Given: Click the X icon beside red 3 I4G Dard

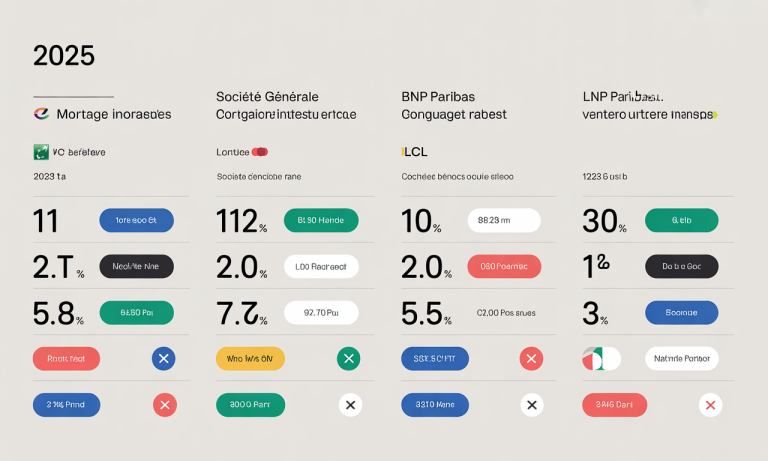Looking at the screenshot, I should pyautogui.click(x=710, y=405).
